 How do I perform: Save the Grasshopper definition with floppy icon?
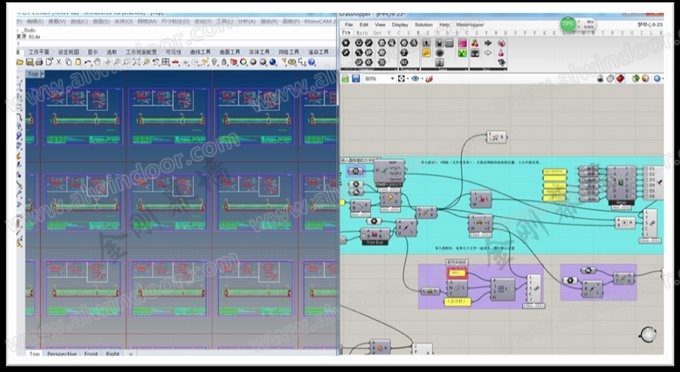pyautogui.click(x=356, y=78)
